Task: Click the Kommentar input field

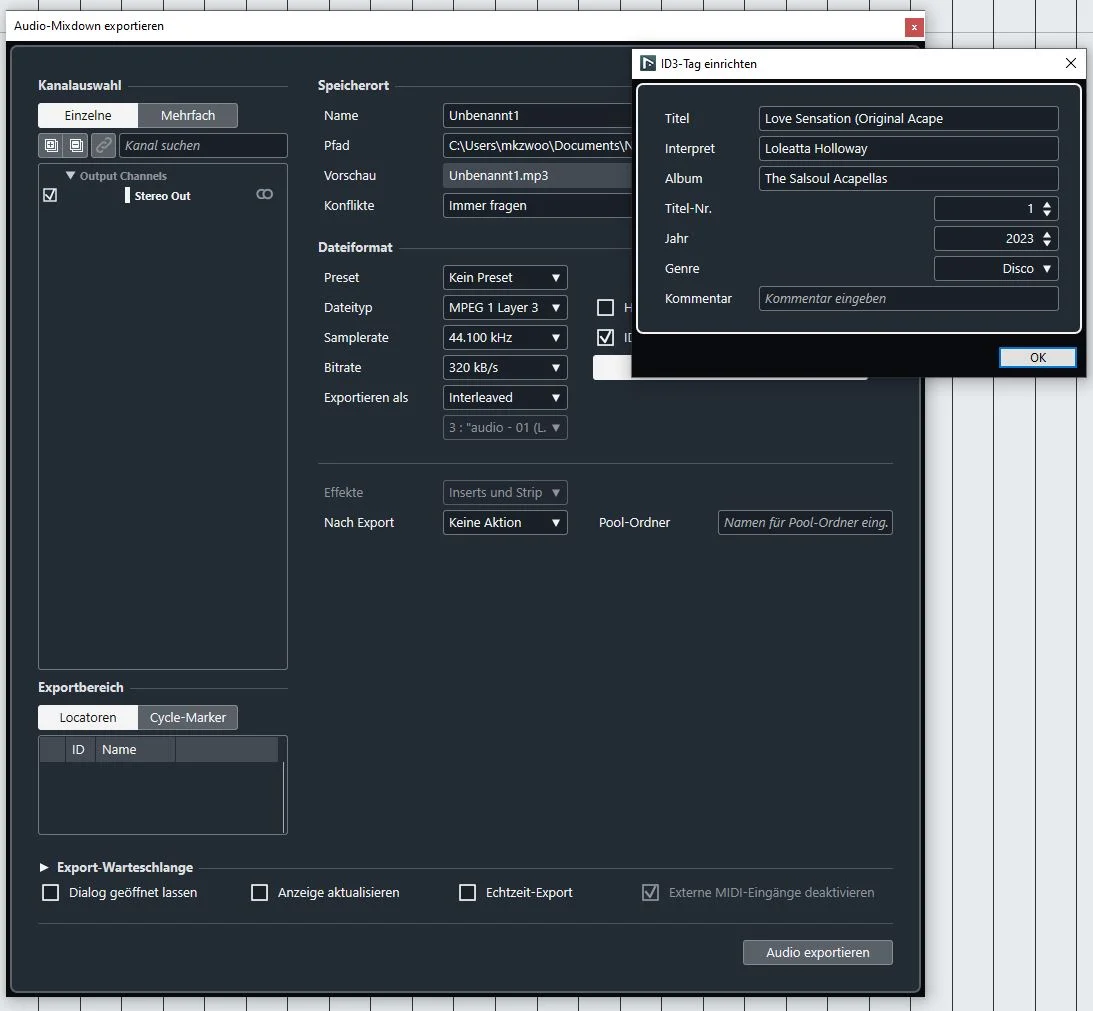Action: click(908, 298)
